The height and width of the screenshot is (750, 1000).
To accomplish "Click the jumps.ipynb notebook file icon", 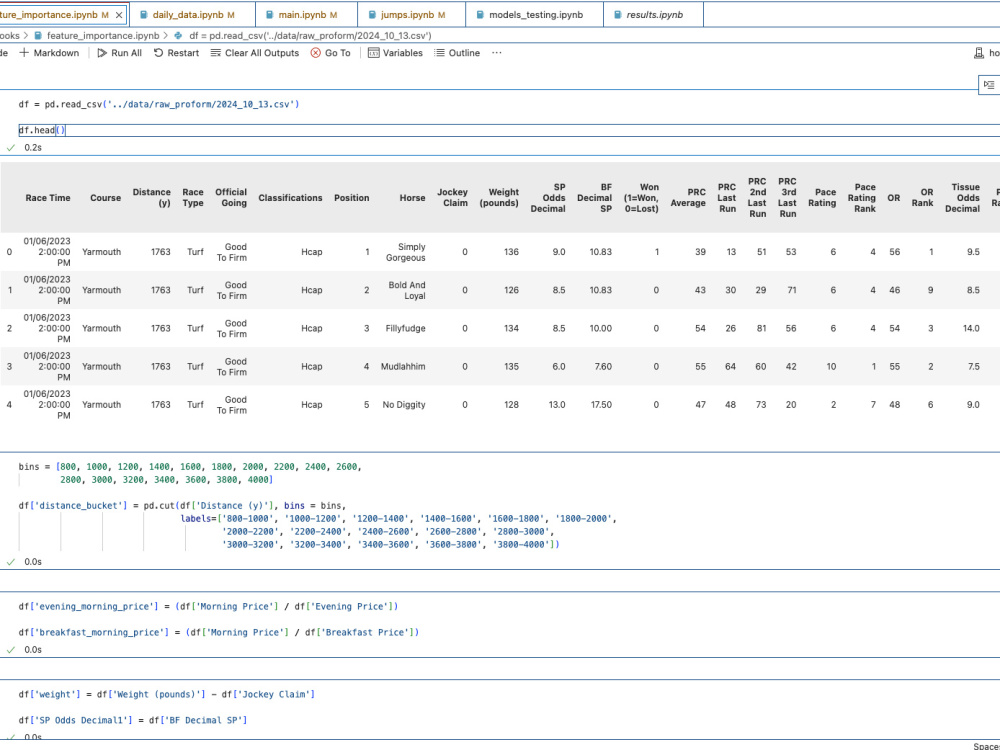I will pos(372,15).
